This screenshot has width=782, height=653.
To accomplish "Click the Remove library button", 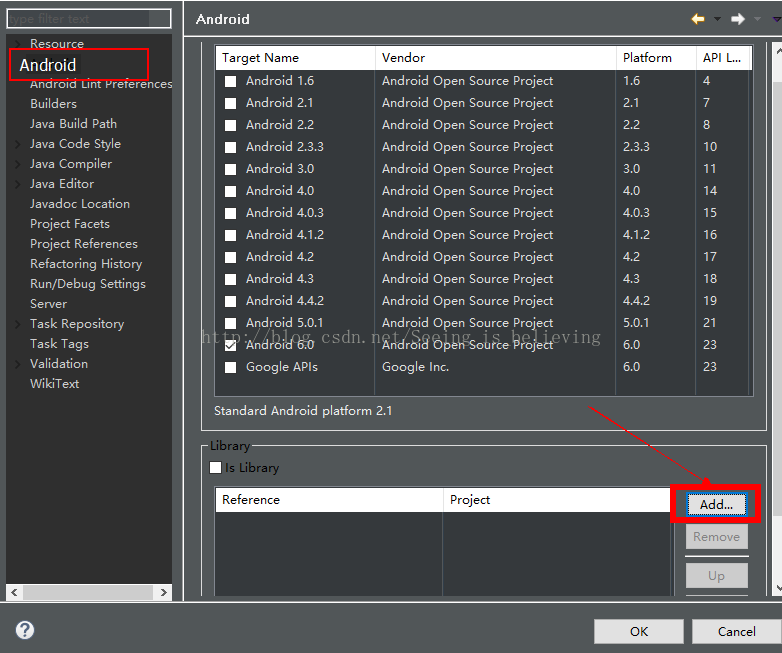I will 716,537.
